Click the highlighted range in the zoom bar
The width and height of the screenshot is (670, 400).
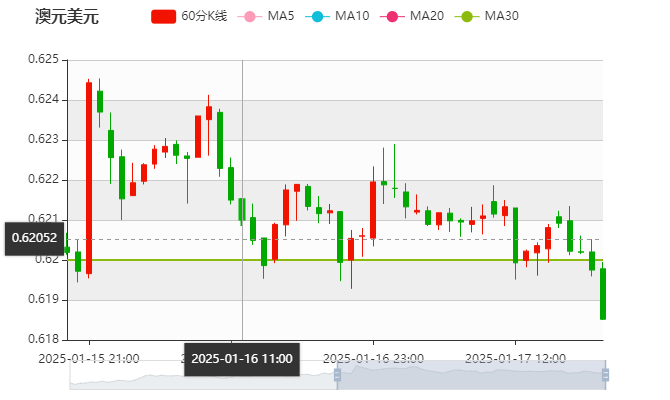[470, 375]
